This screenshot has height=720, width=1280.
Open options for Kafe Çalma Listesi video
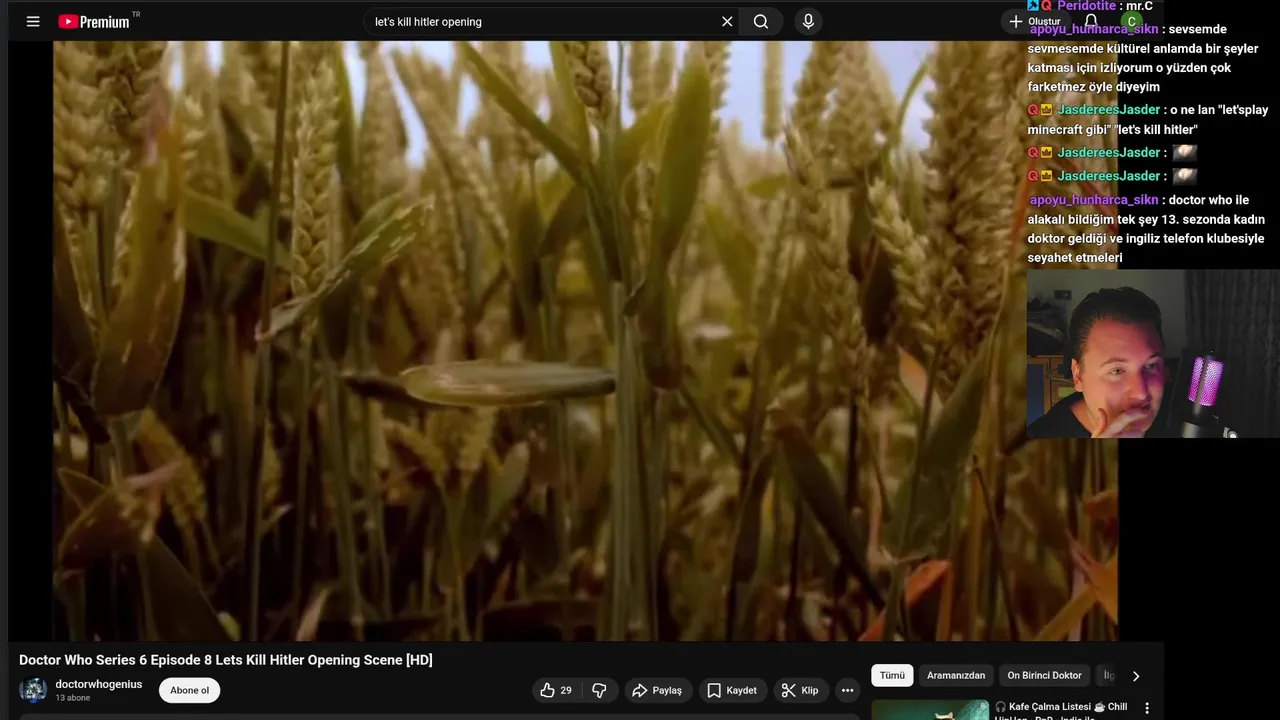[1147, 708]
